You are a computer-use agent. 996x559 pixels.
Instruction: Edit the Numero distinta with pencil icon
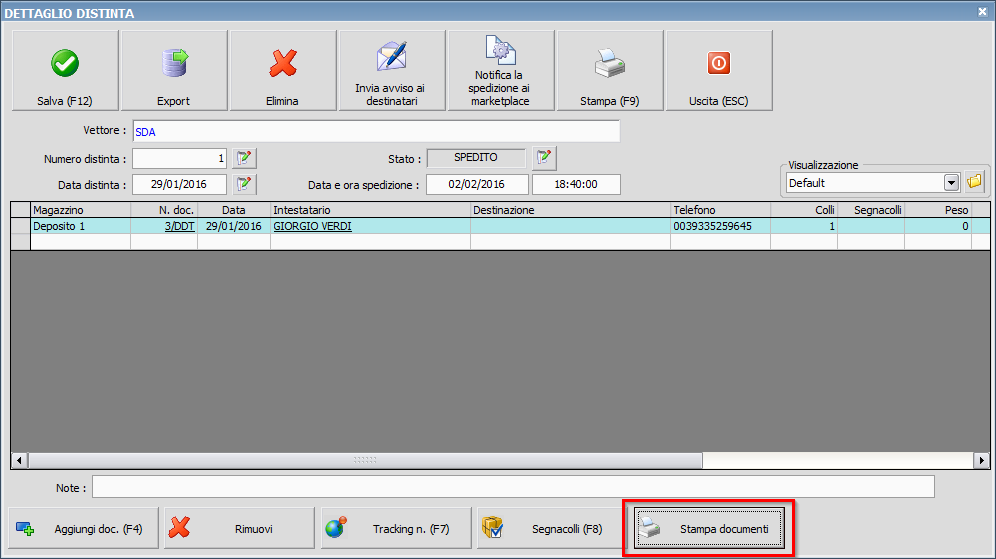coord(244,158)
